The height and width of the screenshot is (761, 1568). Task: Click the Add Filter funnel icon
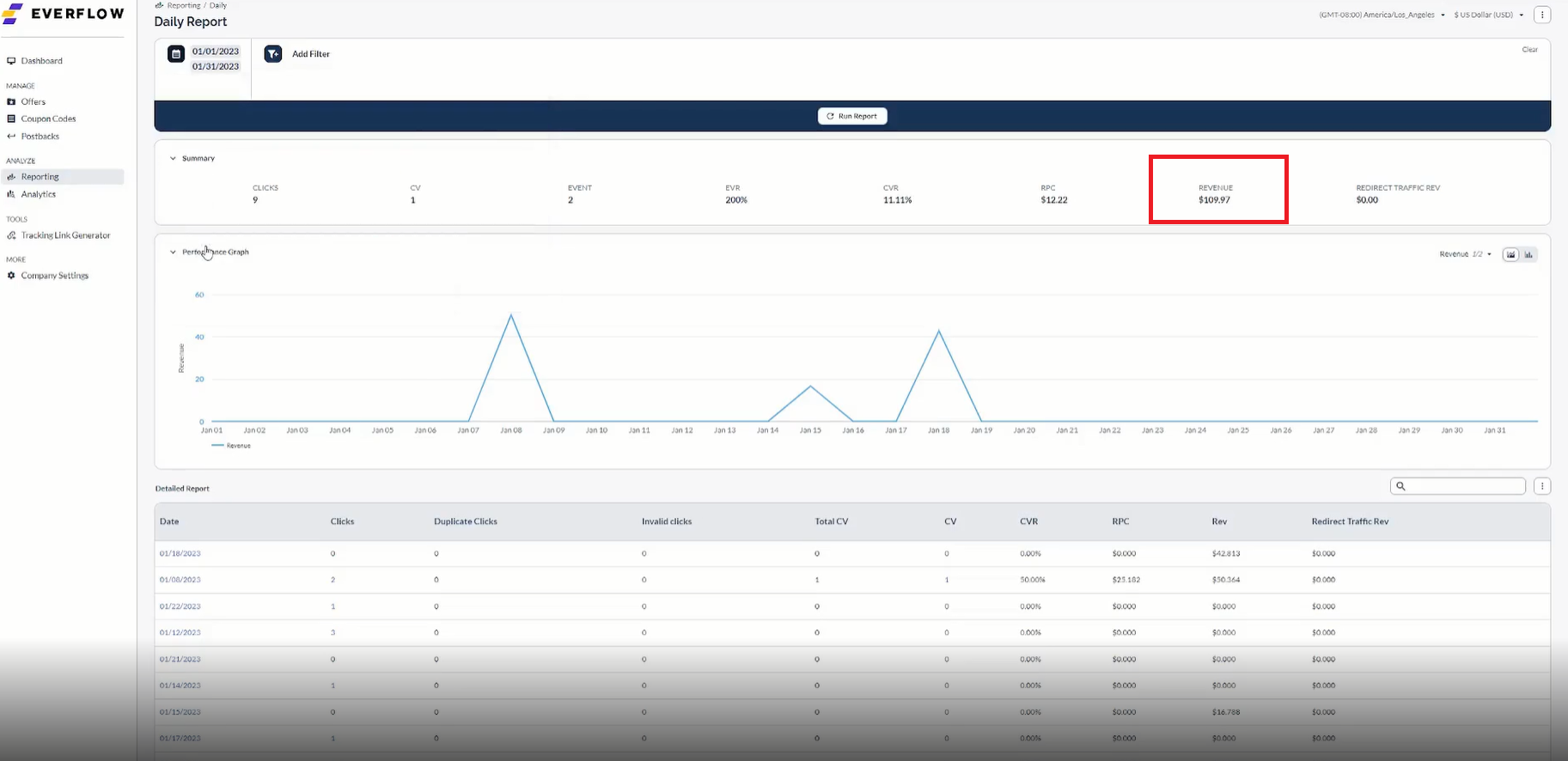click(x=273, y=54)
